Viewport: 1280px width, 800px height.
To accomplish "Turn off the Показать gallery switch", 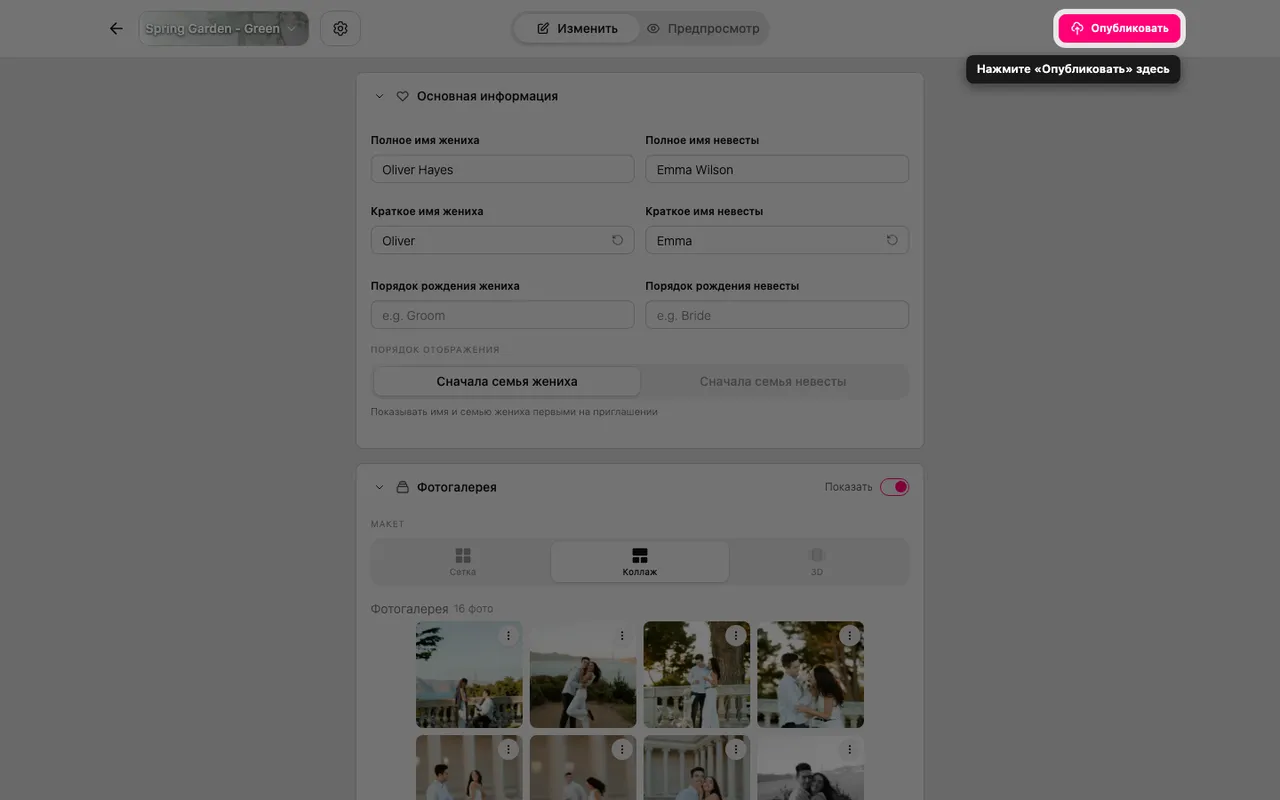I will (894, 487).
